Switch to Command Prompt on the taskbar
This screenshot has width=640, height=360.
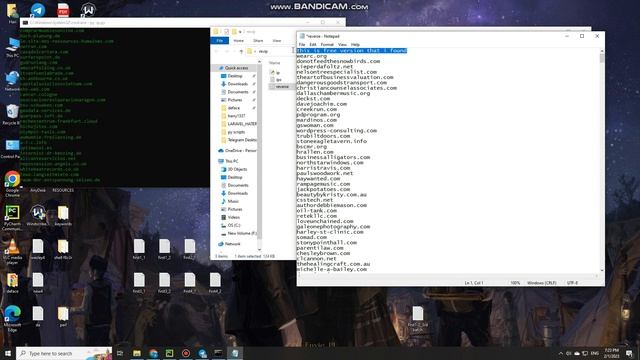[218, 353]
